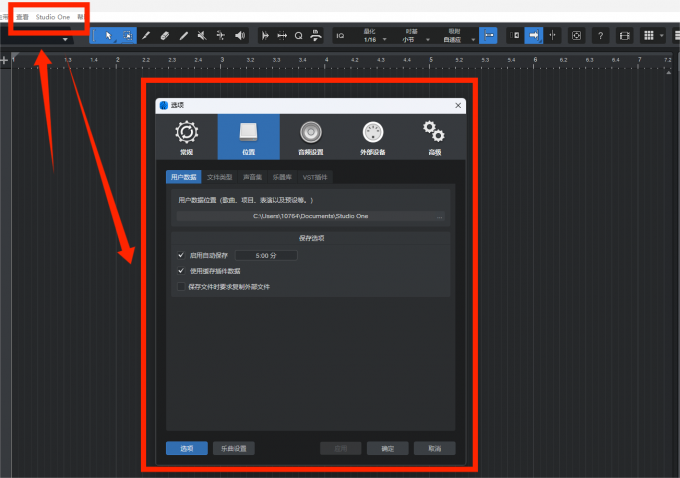Viewport: 680px width, 478px height.
Task: Open the 外部设备 external devices section
Action: [371, 138]
